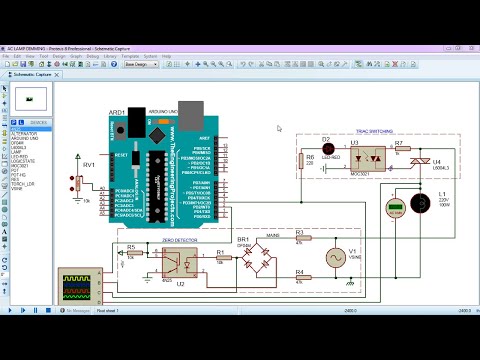This screenshot has width=480, height=360.
Task: Click the schematic overview thumbnail
Action: click(x=31, y=99)
